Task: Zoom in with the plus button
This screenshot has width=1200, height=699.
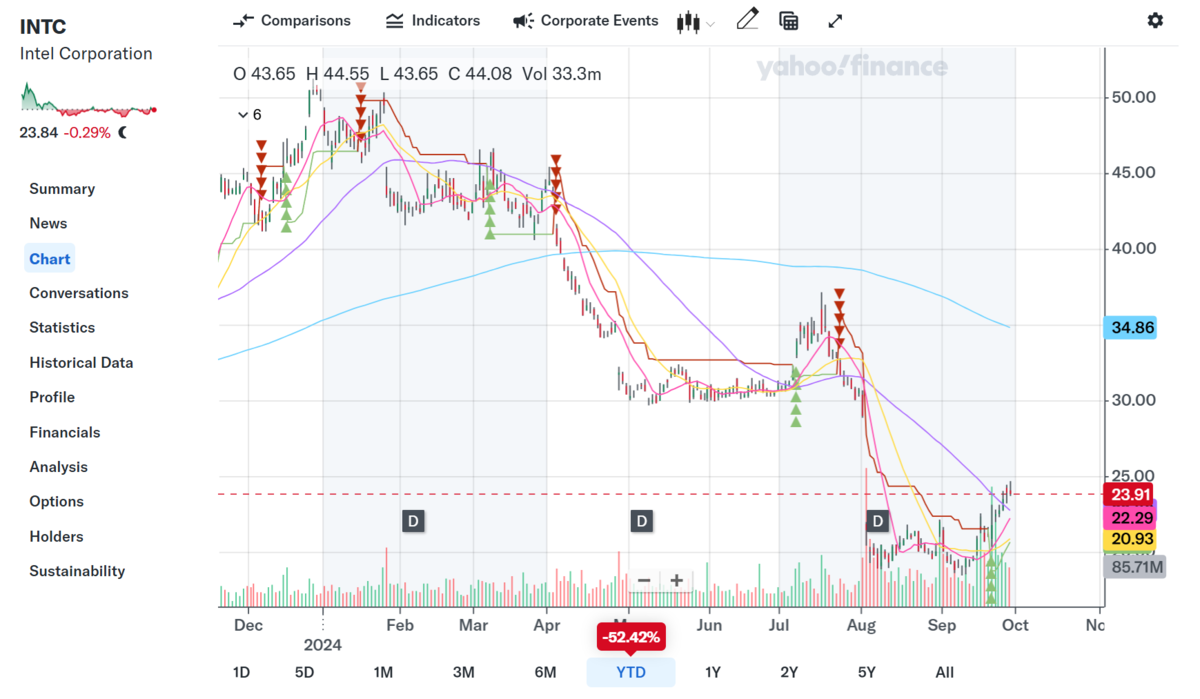Action: 677,580
